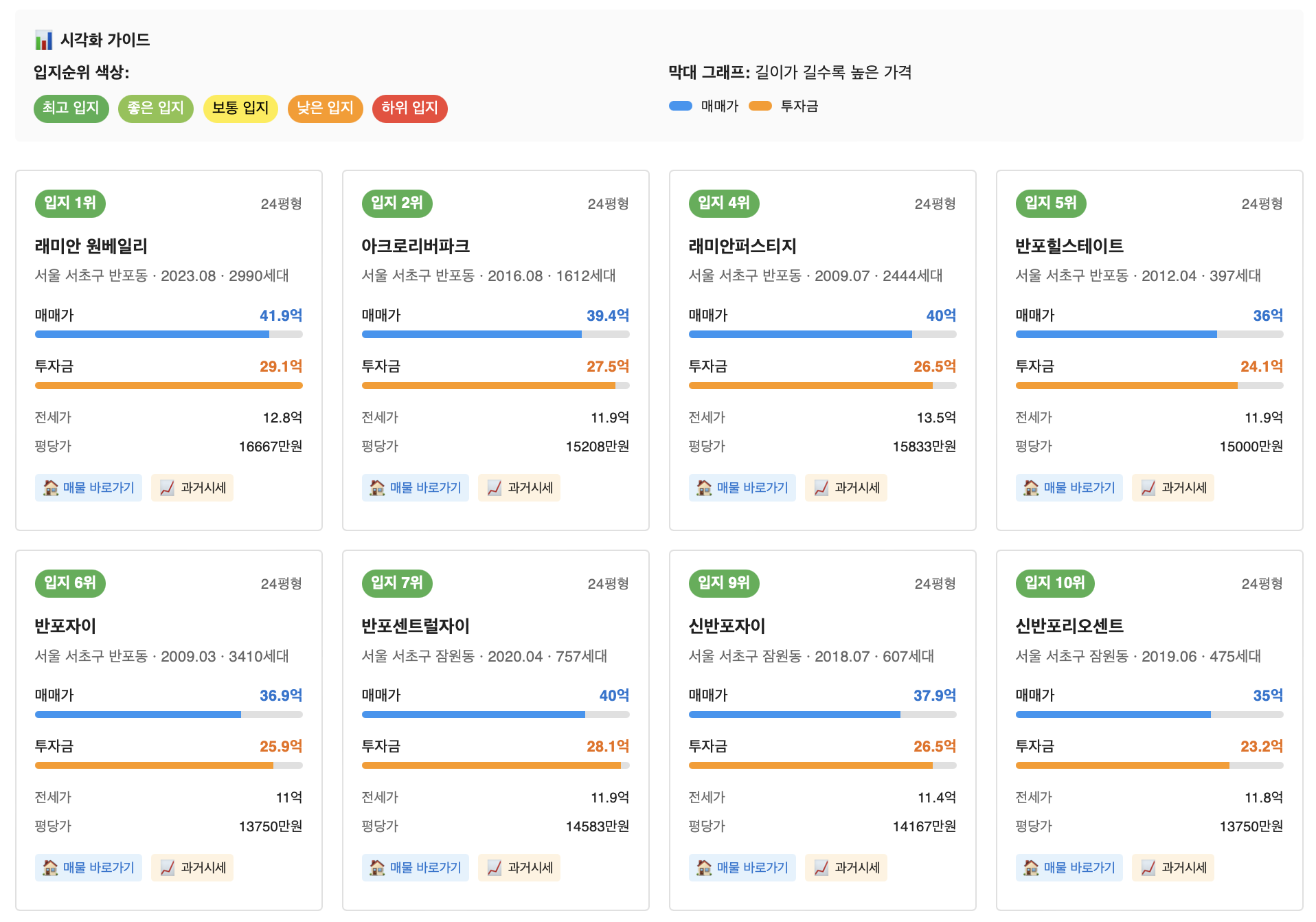This screenshot has height=922, width=1316.
Task: Toggle the 하위 입지 color filter
Action: 409,108
